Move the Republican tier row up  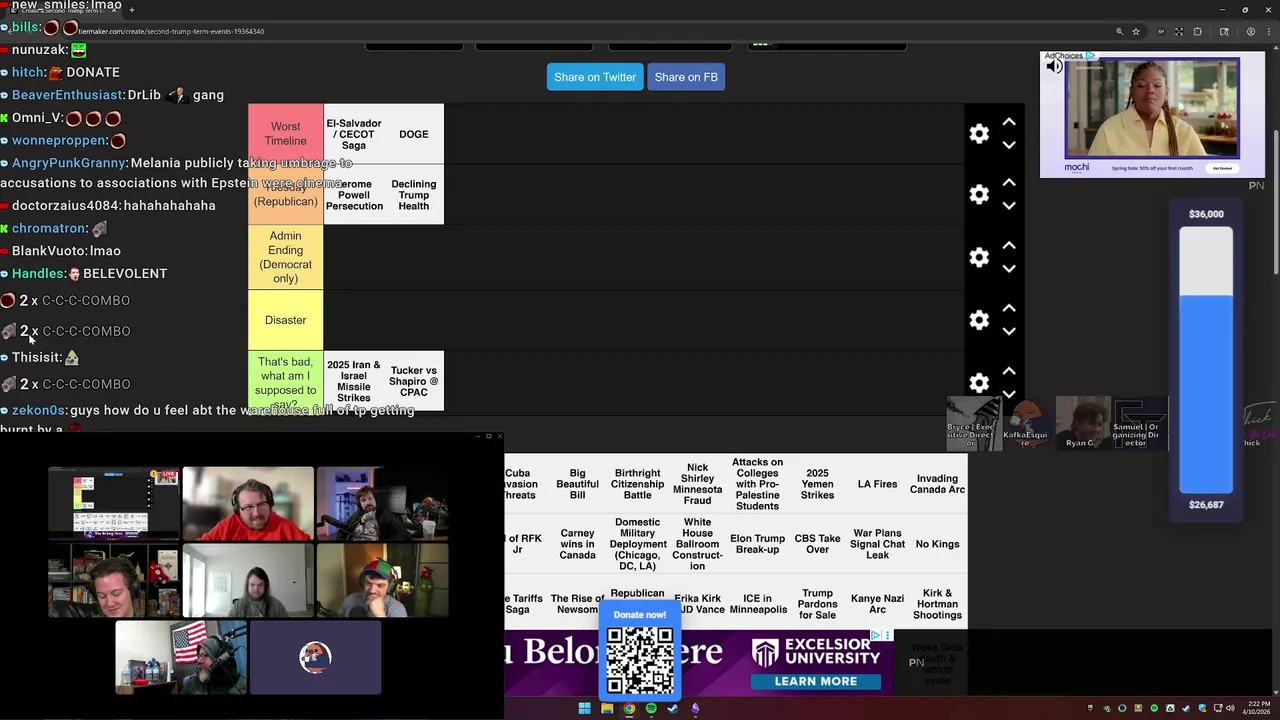click(1009, 182)
